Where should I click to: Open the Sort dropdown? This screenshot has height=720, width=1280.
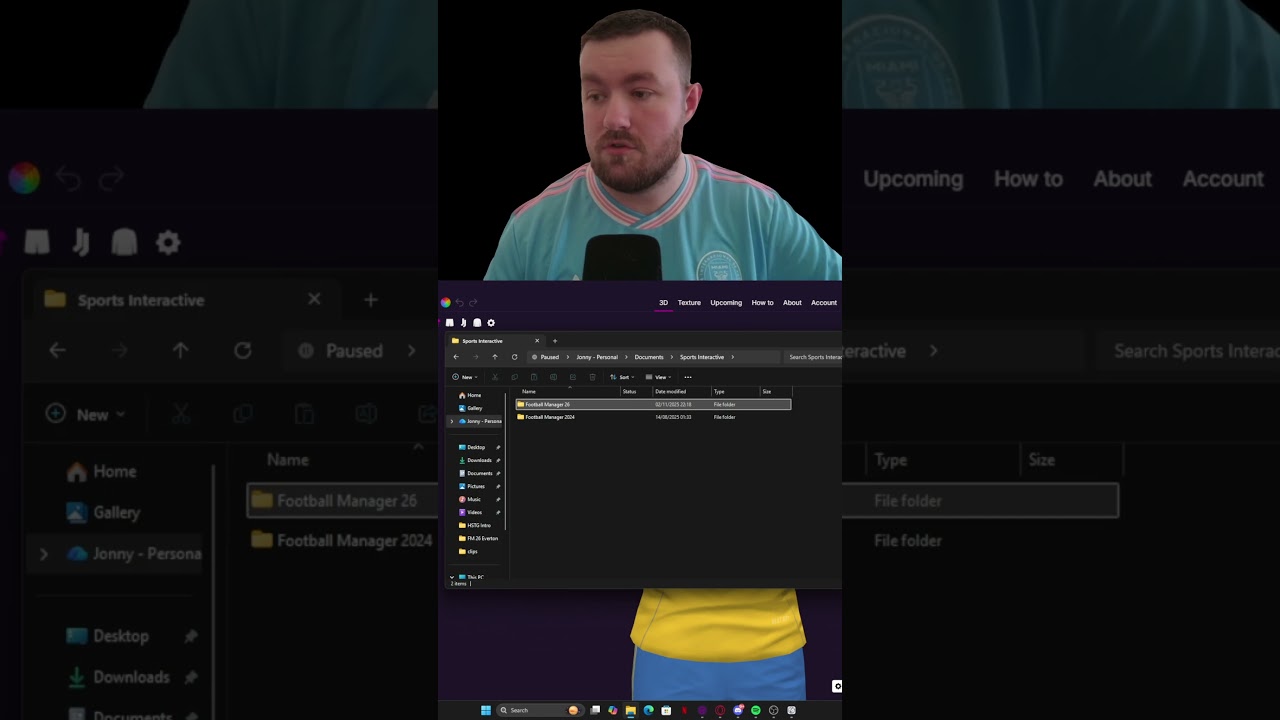622,377
